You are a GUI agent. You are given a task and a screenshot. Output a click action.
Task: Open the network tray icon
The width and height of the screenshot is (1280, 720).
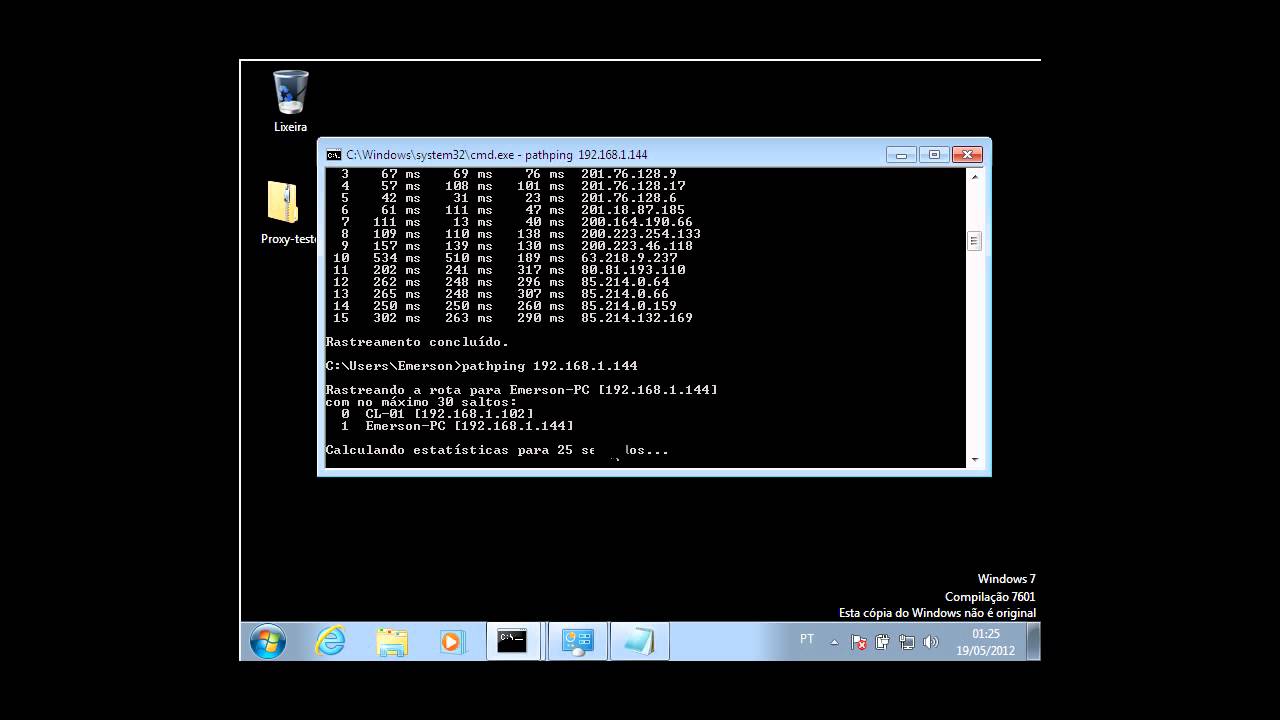pyautogui.click(x=907, y=642)
